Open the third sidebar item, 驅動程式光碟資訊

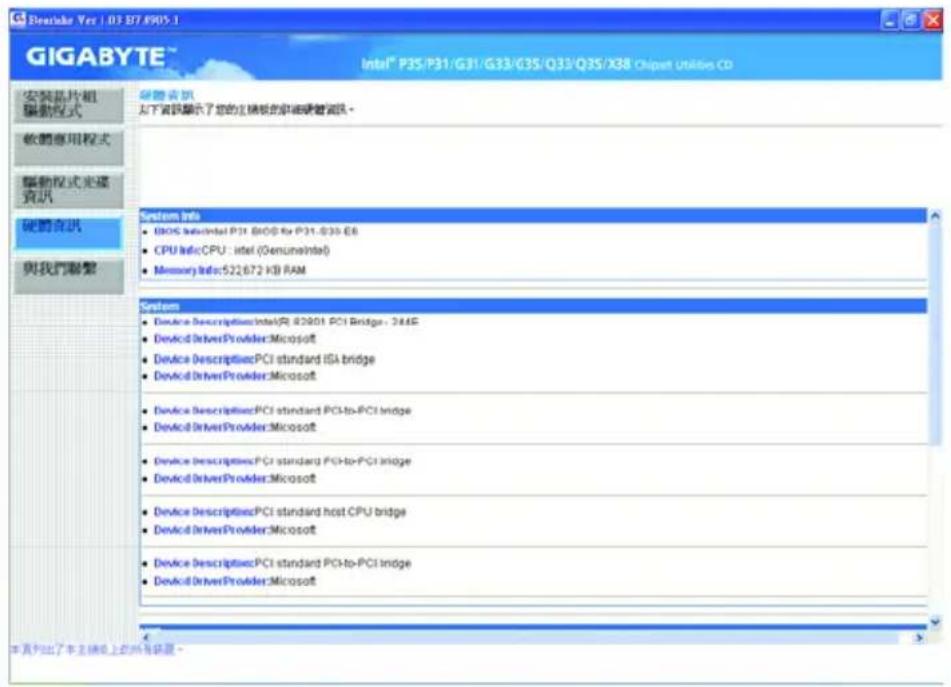[x=69, y=190]
